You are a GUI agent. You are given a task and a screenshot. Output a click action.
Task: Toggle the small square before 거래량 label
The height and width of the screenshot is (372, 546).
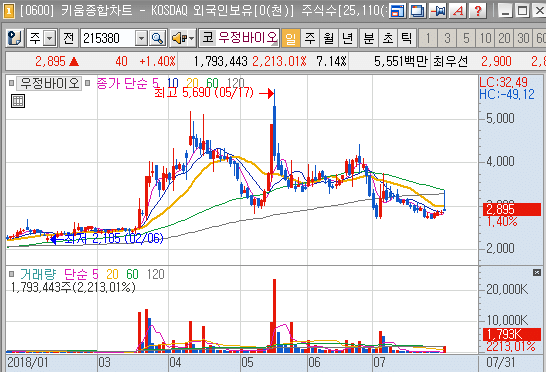click(x=11, y=274)
